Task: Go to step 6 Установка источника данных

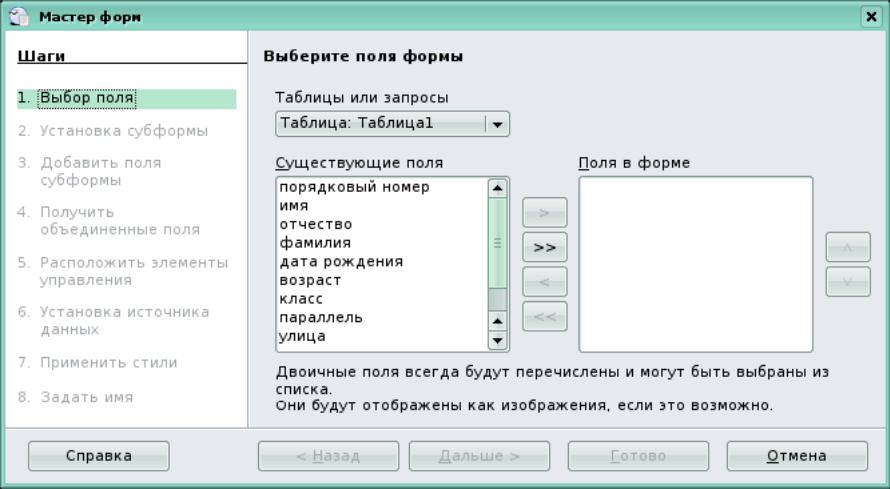Action: pos(114,321)
